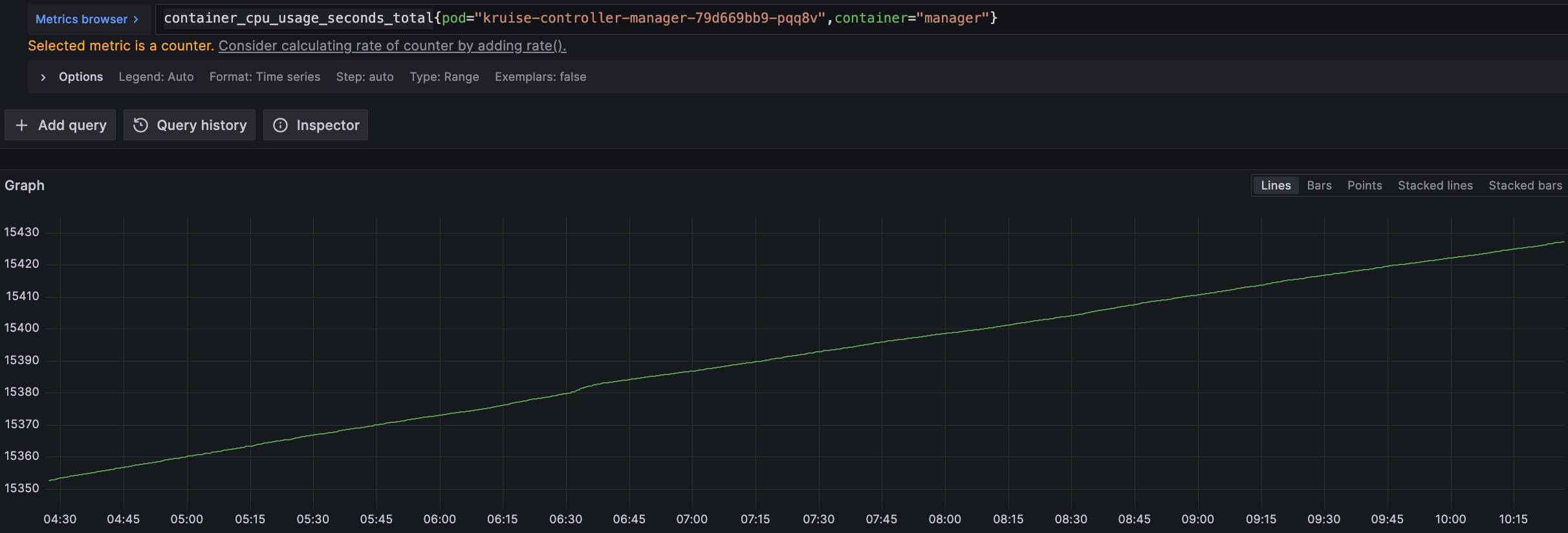Click the 06:00 x-axis time label
The width and height of the screenshot is (1568, 533).
click(440, 519)
